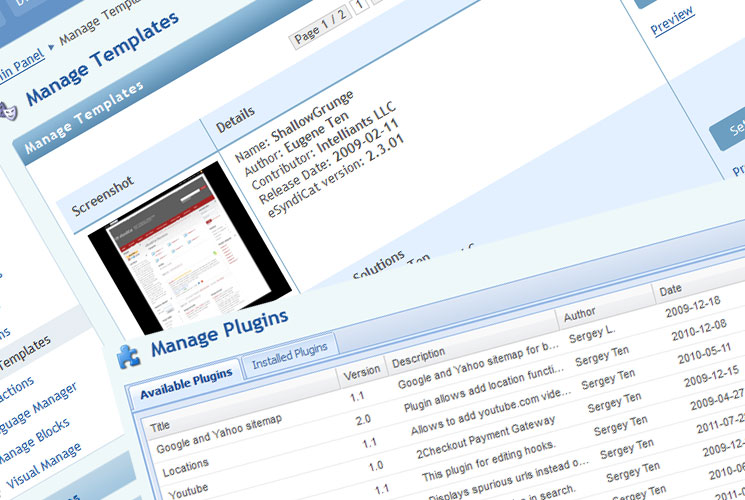Click 'Release Date: 2009-02-11' detail line

[329, 162]
